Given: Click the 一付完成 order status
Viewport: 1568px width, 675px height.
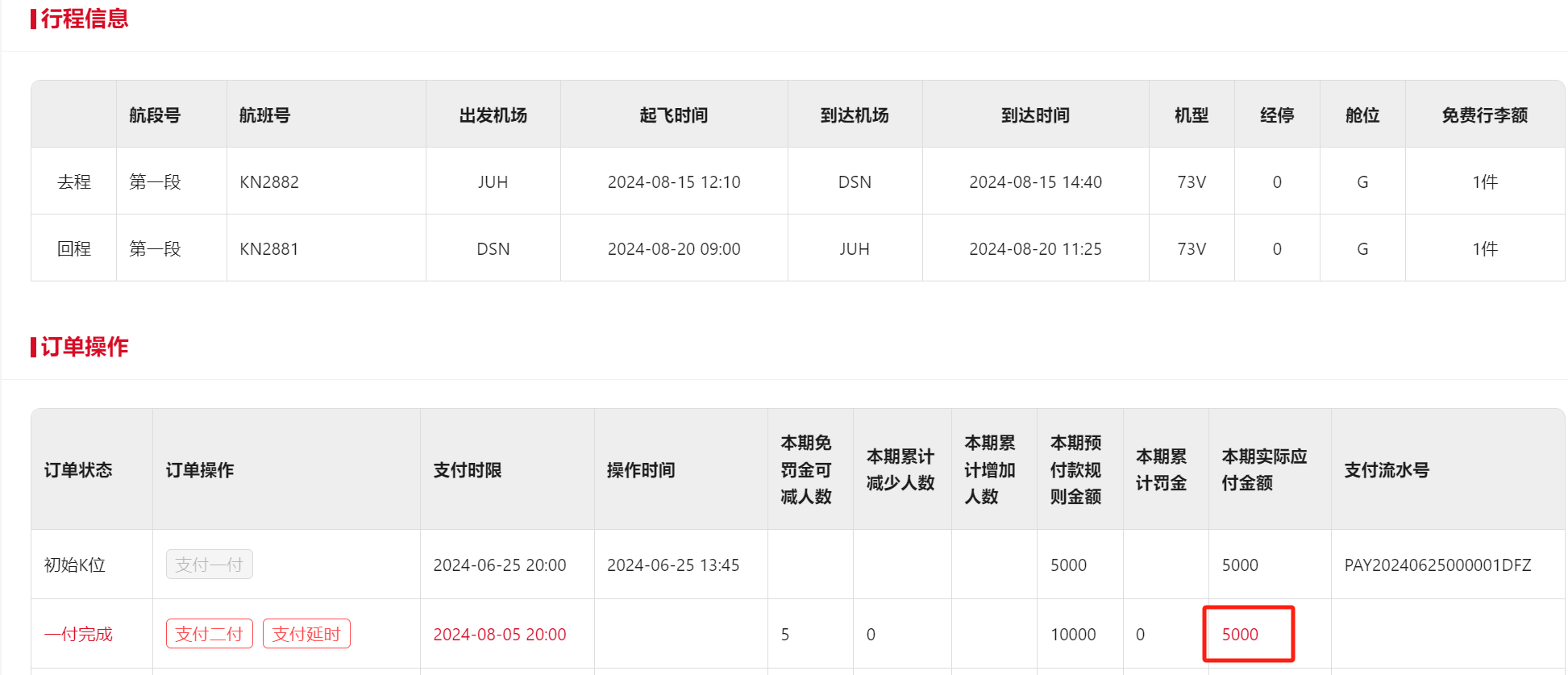Looking at the screenshot, I should [x=78, y=635].
